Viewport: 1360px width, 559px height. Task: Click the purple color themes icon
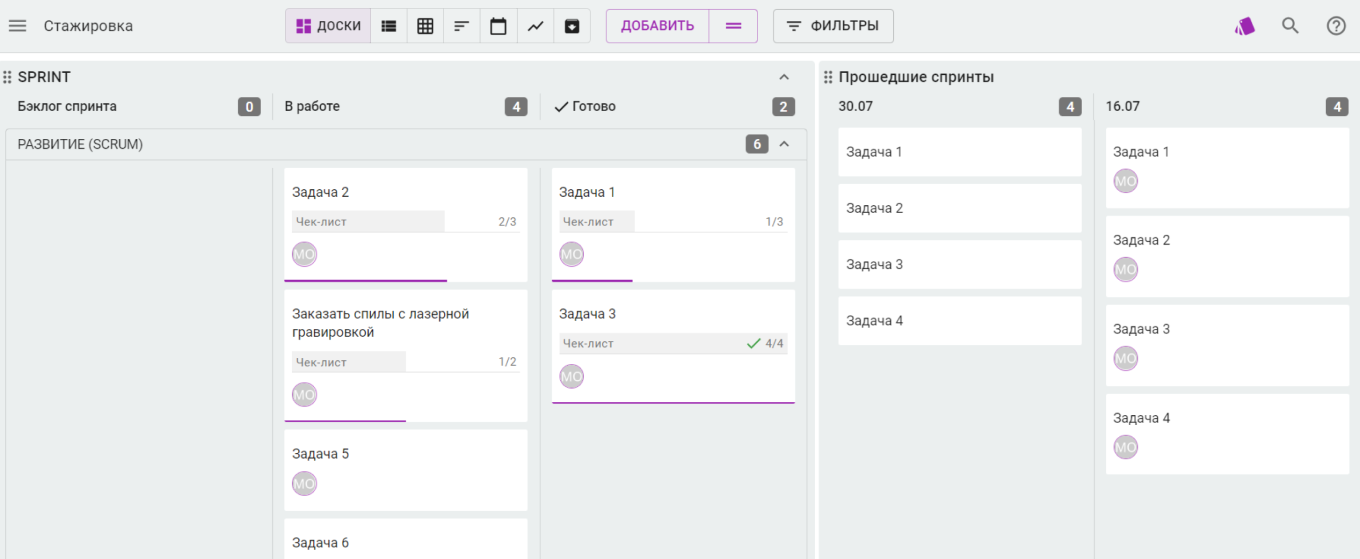pyautogui.click(x=1244, y=26)
